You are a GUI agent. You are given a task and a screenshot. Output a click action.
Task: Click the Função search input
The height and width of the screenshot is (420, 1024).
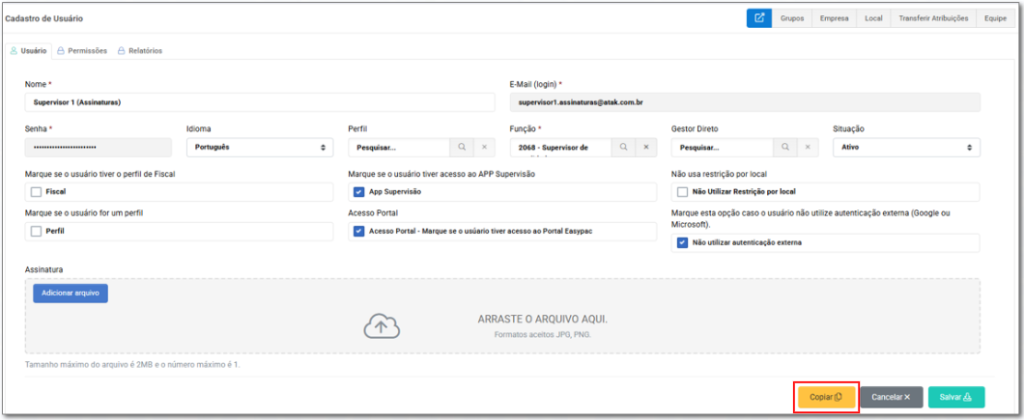tap(560, 148)
